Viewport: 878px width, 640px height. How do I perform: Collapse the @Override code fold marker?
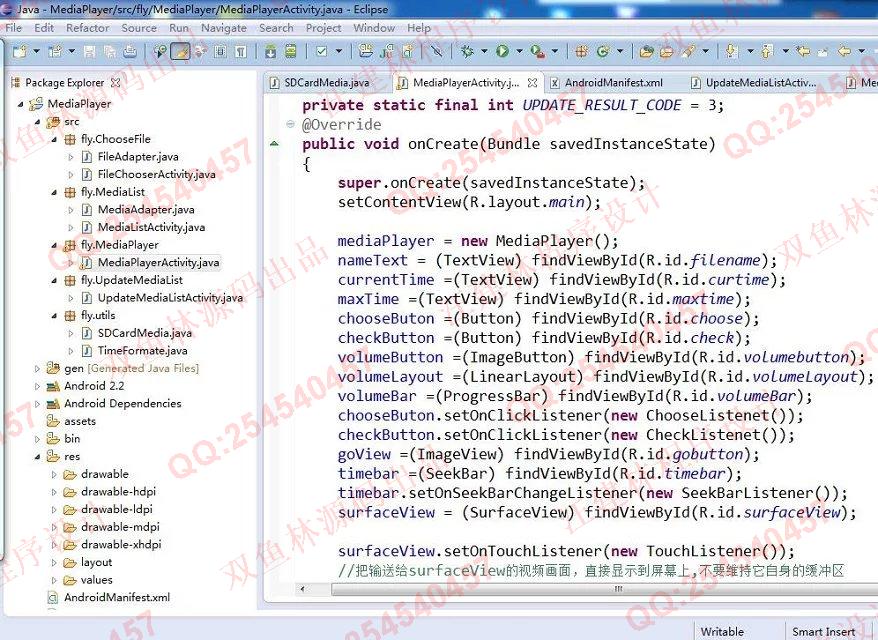tap(290, 124)
